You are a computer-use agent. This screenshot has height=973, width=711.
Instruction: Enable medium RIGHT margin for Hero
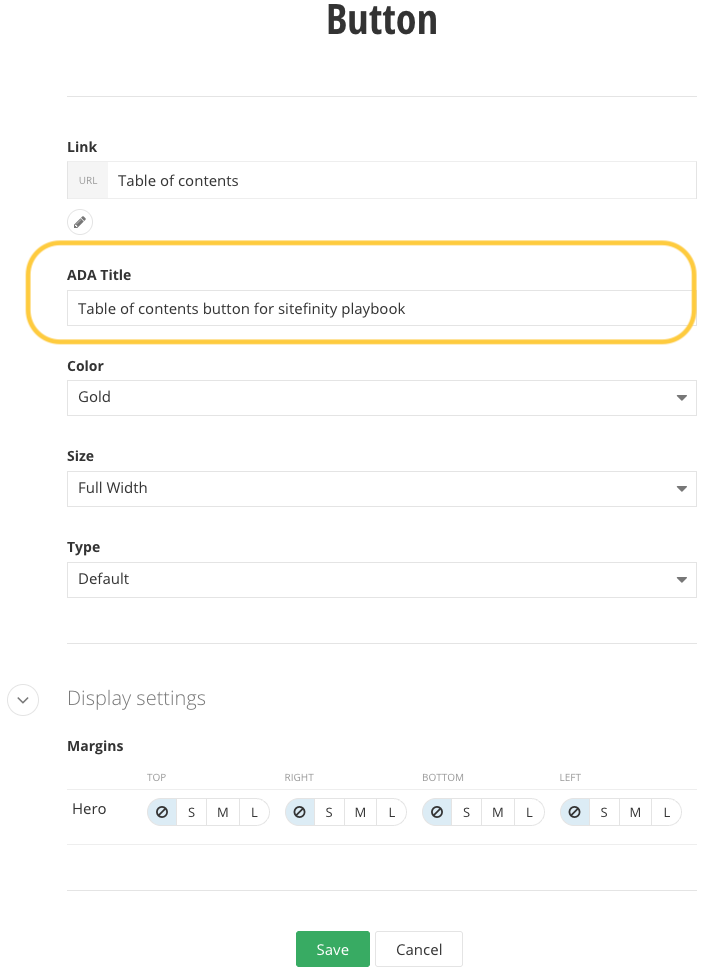(360, 811)
